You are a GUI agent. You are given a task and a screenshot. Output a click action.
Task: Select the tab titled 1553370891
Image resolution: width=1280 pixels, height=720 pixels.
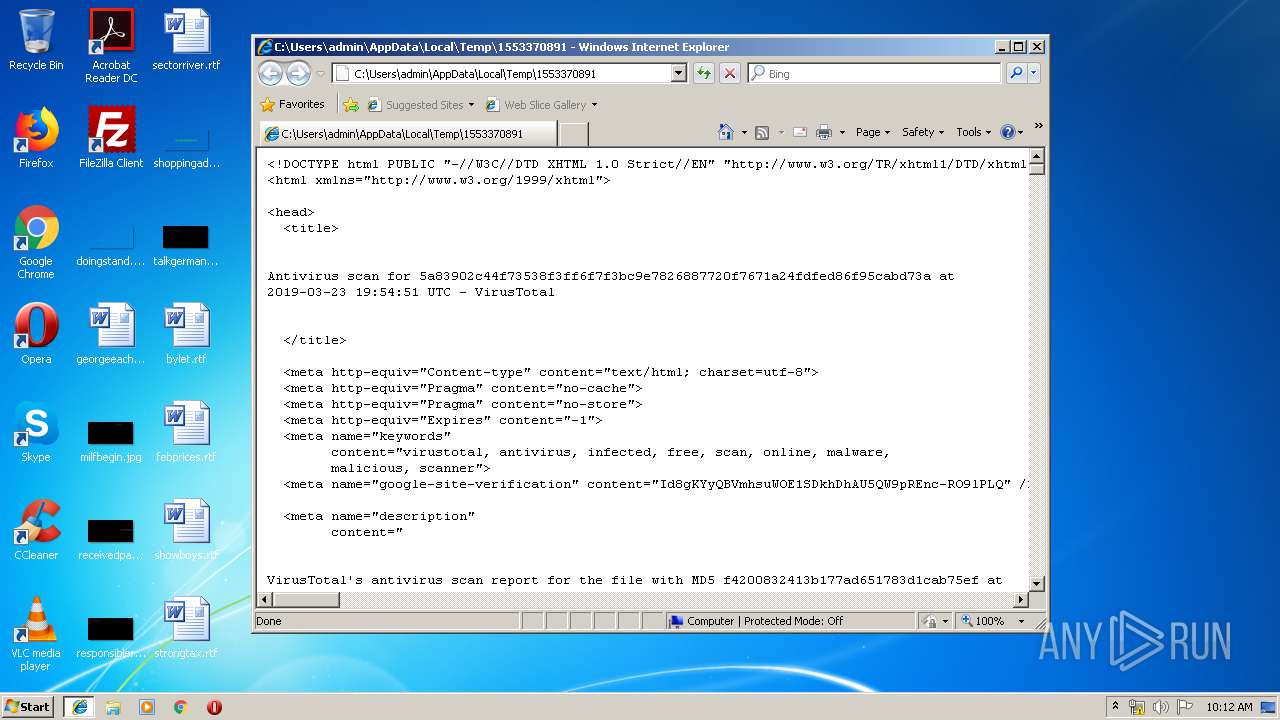(407, 134)
